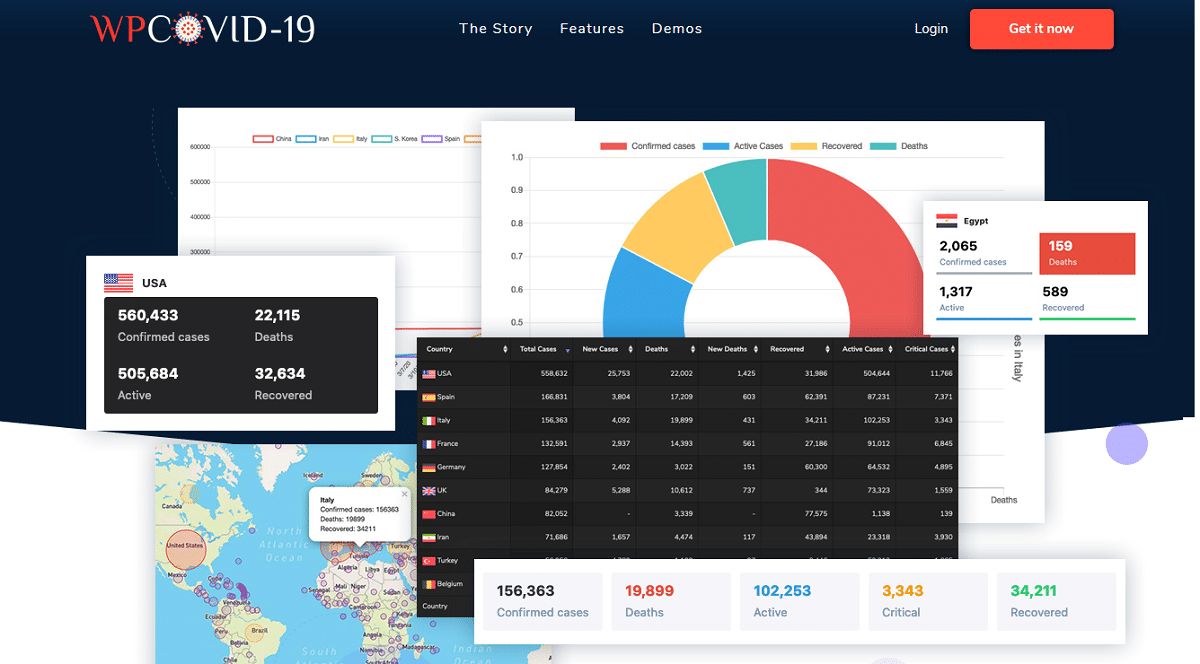Toggle Italy series in line chart legend
This screenshot has height=664, width=1200.
point(351,139)
